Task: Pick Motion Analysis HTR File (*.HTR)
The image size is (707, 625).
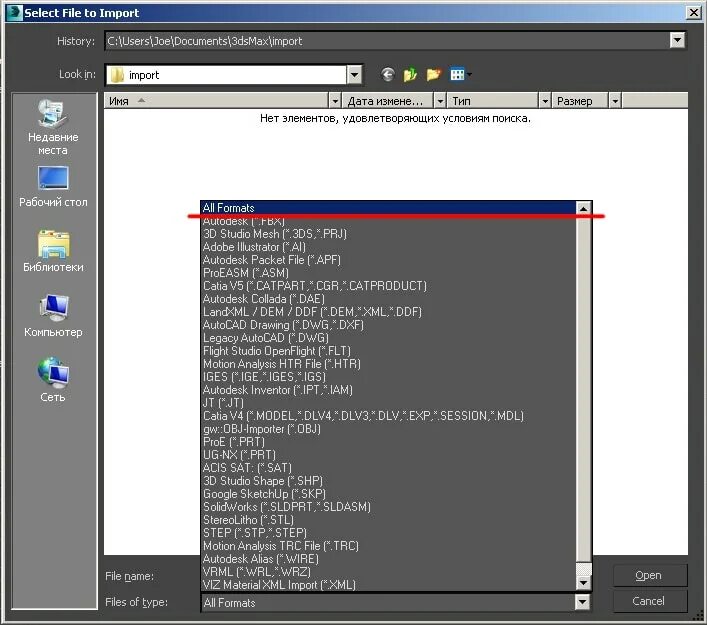Action: point(388,364)
